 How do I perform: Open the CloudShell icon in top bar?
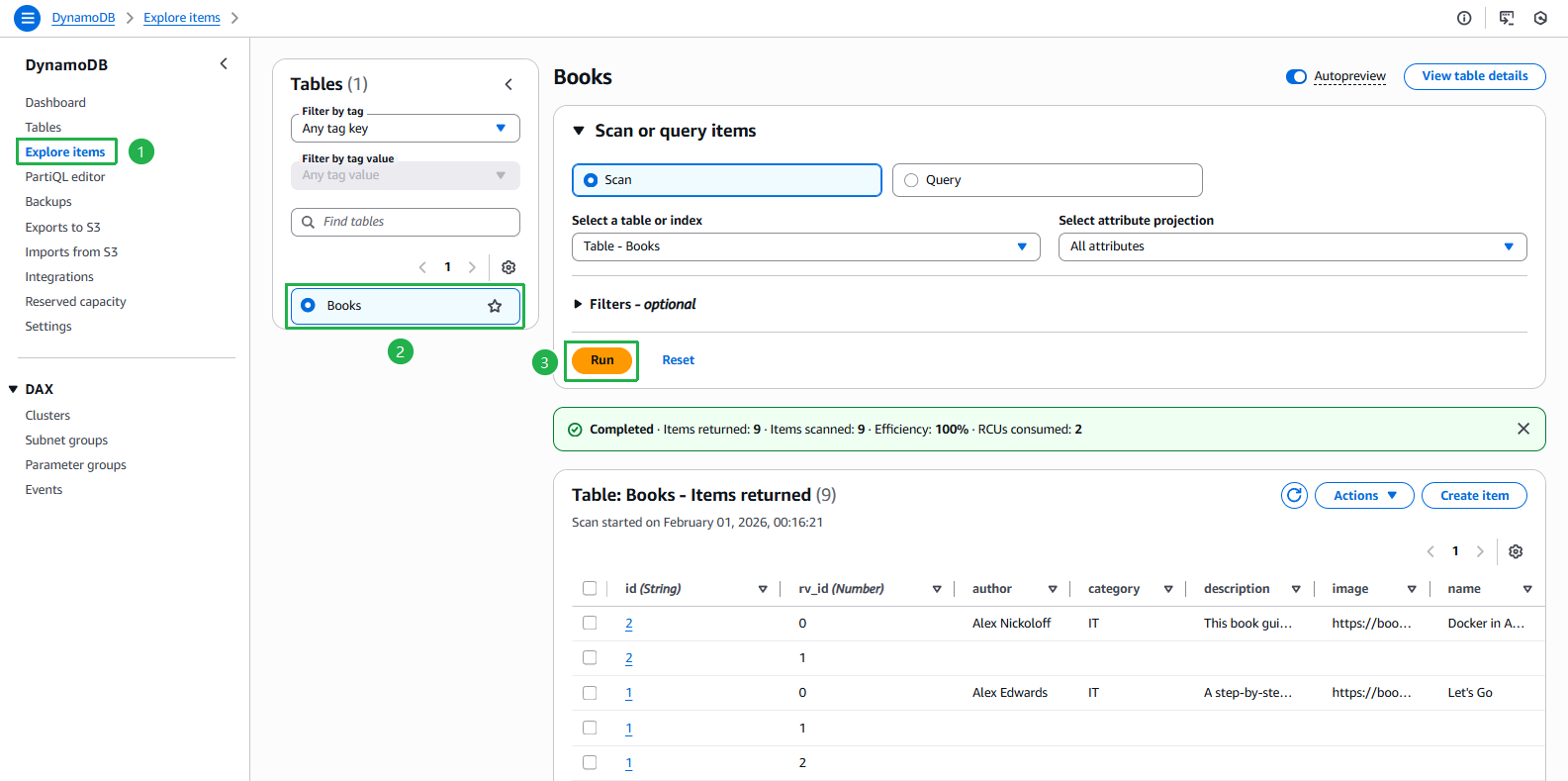click(1507, 18)
